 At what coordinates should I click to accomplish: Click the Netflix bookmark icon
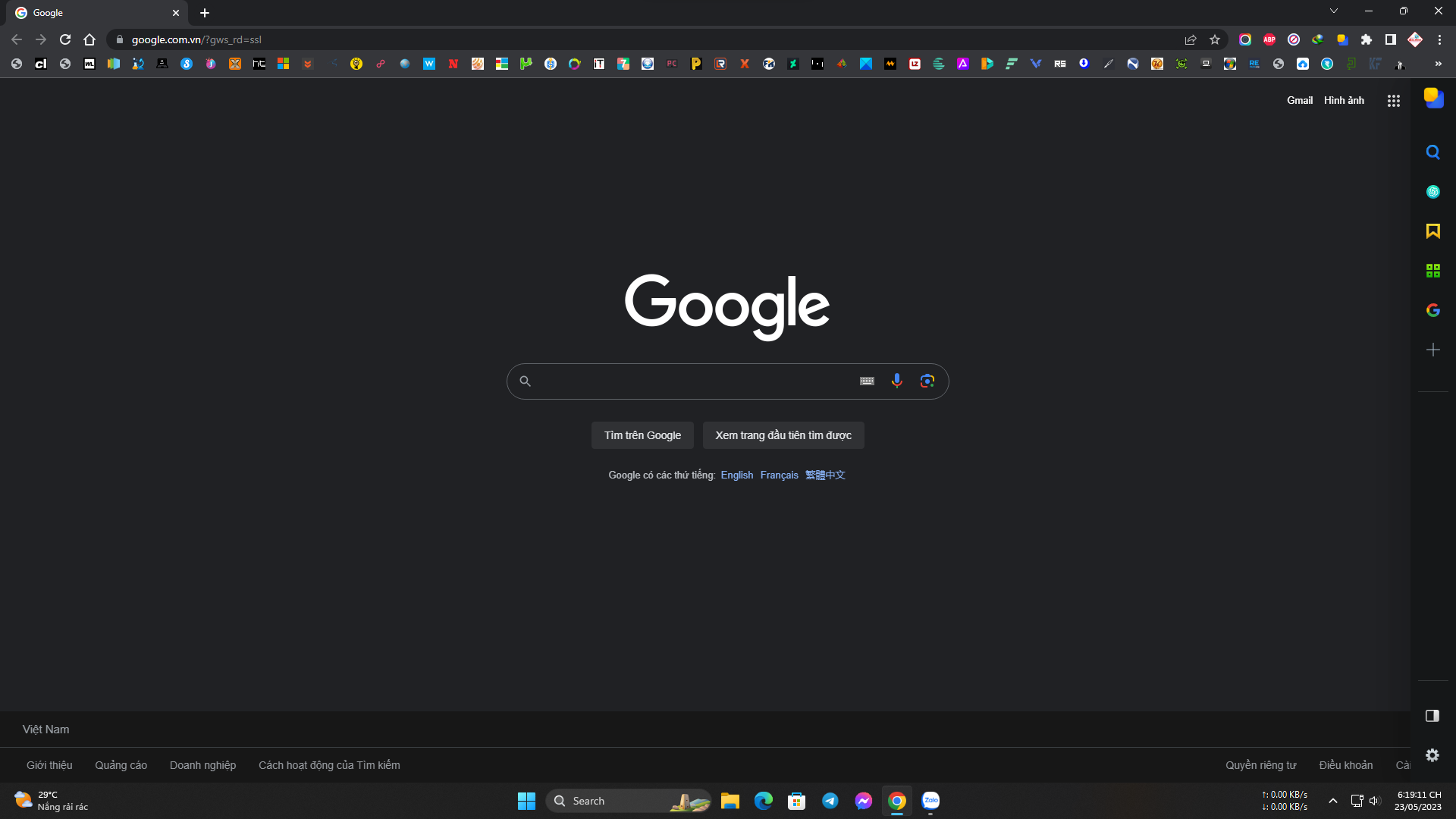[453, 64]
